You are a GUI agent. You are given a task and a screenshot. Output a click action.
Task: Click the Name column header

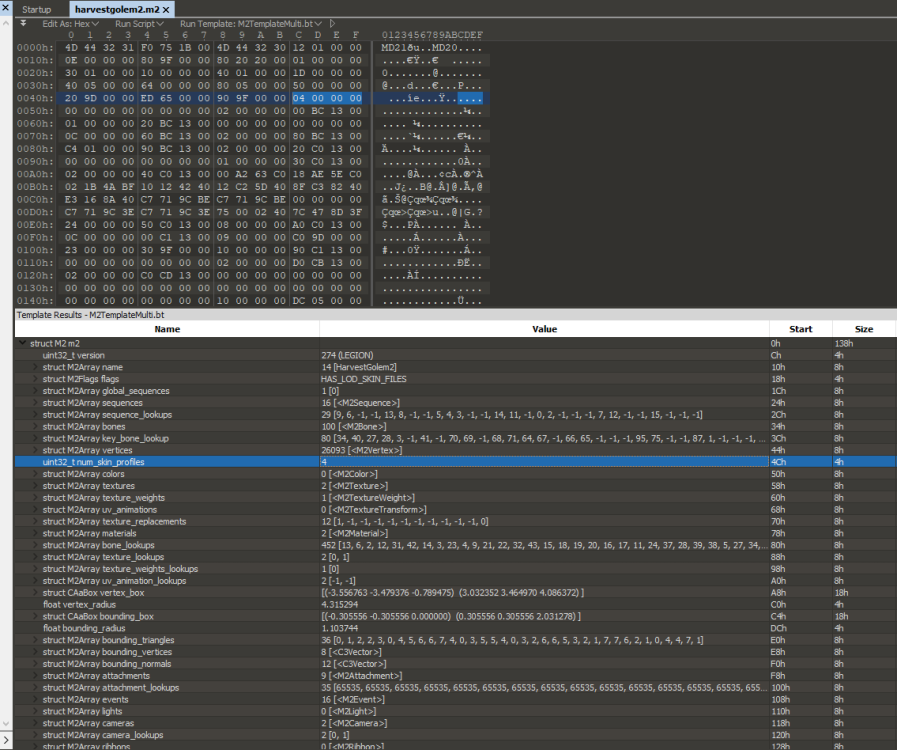point(167,328)
